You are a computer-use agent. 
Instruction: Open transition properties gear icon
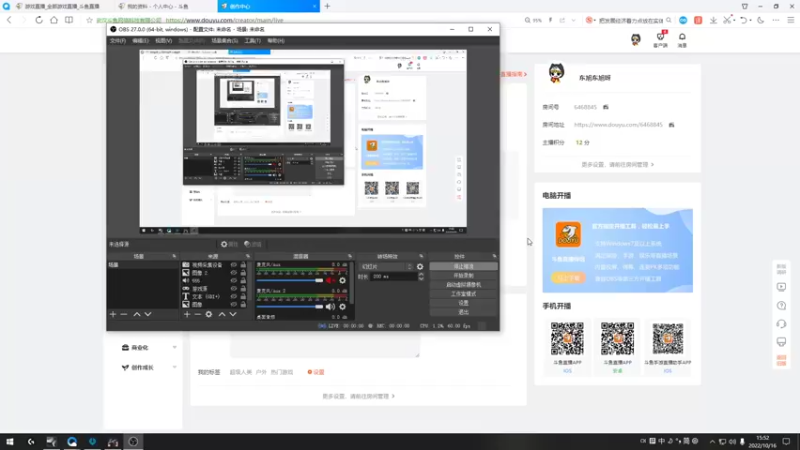[420, 267]
